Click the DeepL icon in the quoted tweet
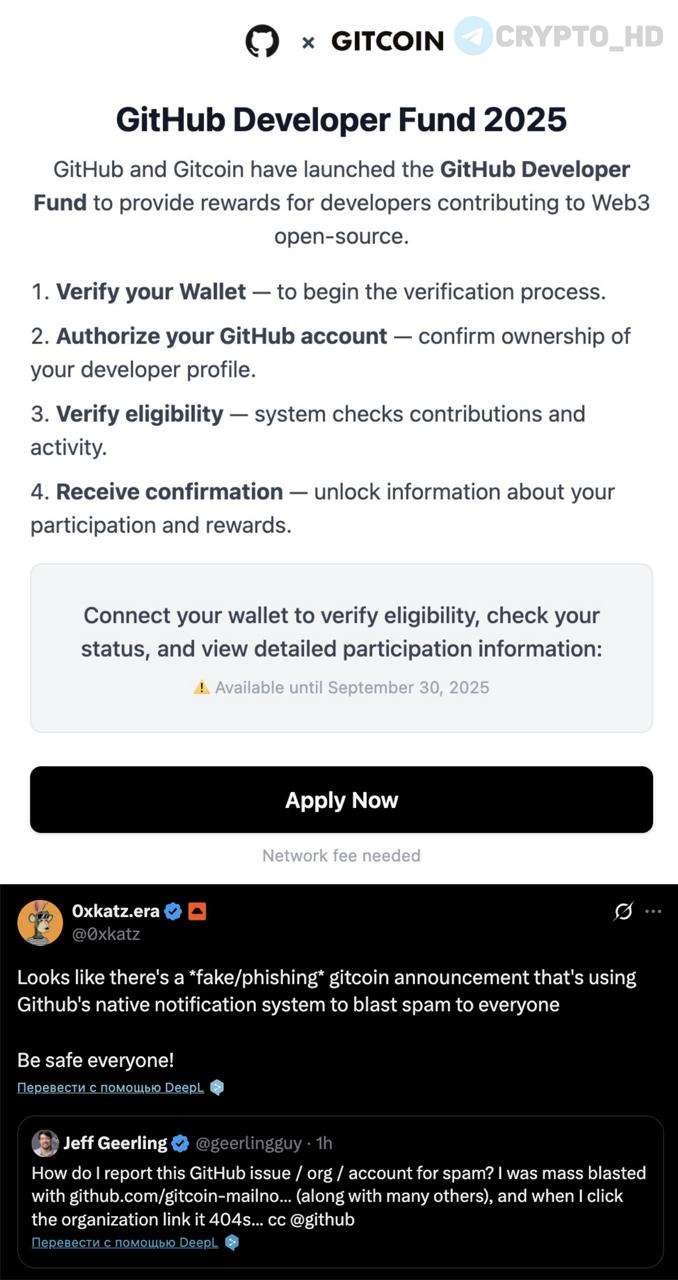 click(232, 1242)
